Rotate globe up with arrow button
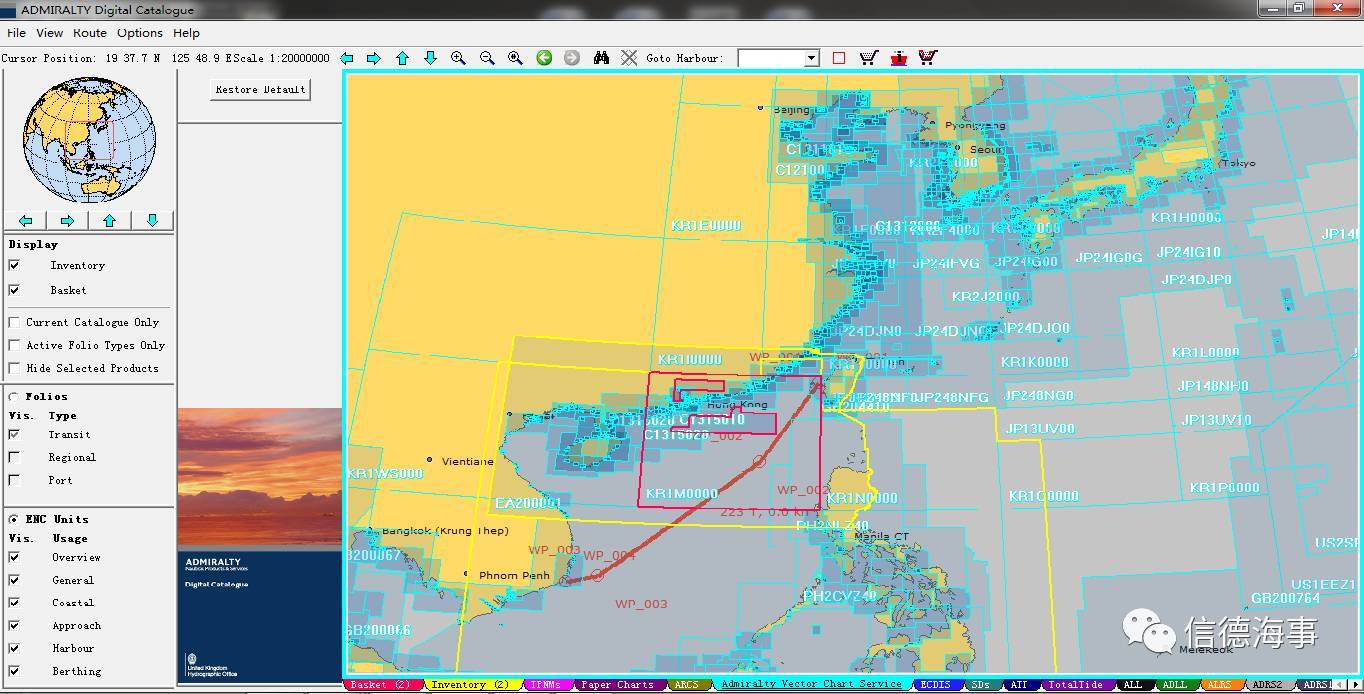Image resolution: width=1364 pixels, height=694 pixels. coord(110,221)
